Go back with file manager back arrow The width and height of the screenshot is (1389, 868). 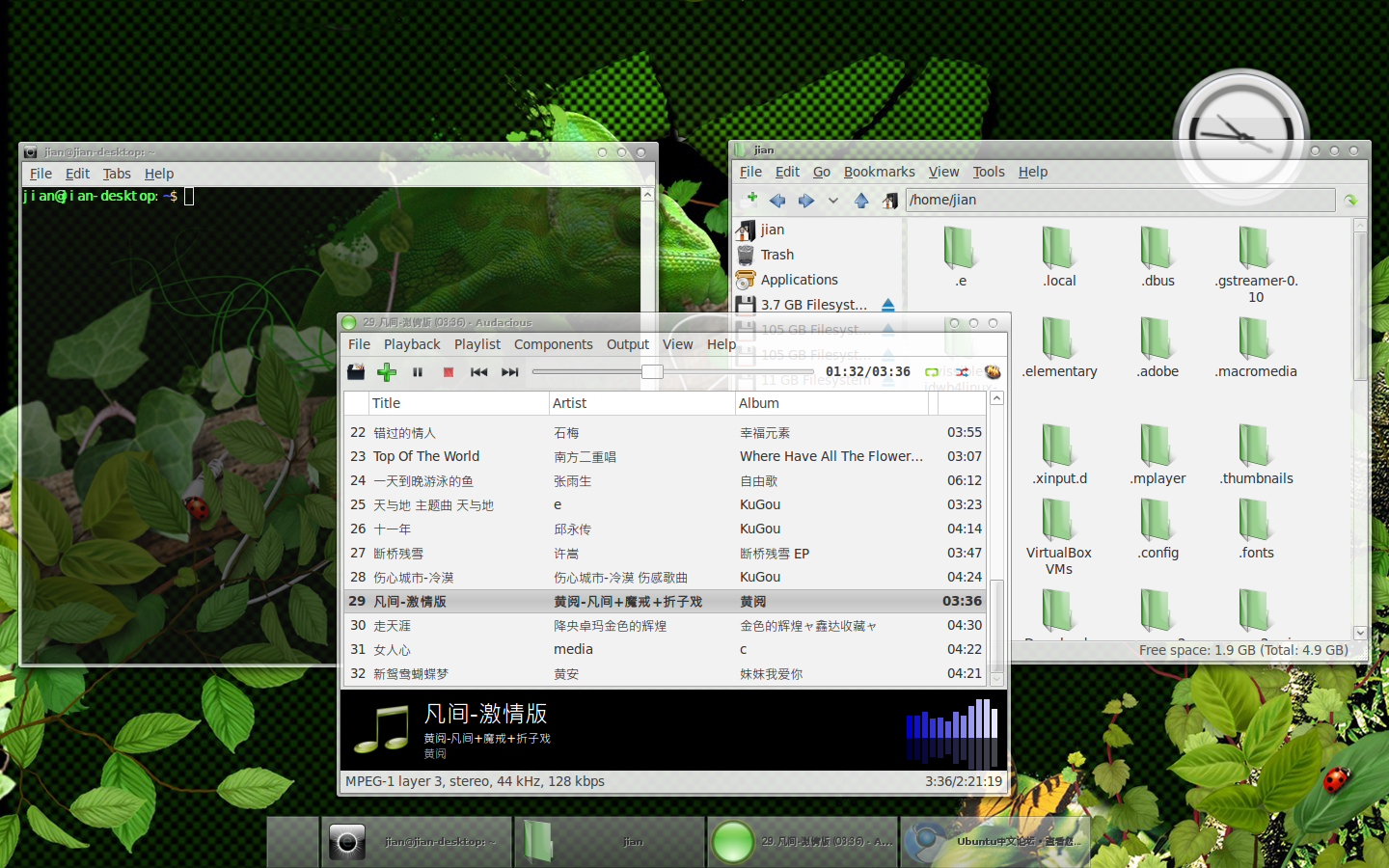click(x=777, y=200)
